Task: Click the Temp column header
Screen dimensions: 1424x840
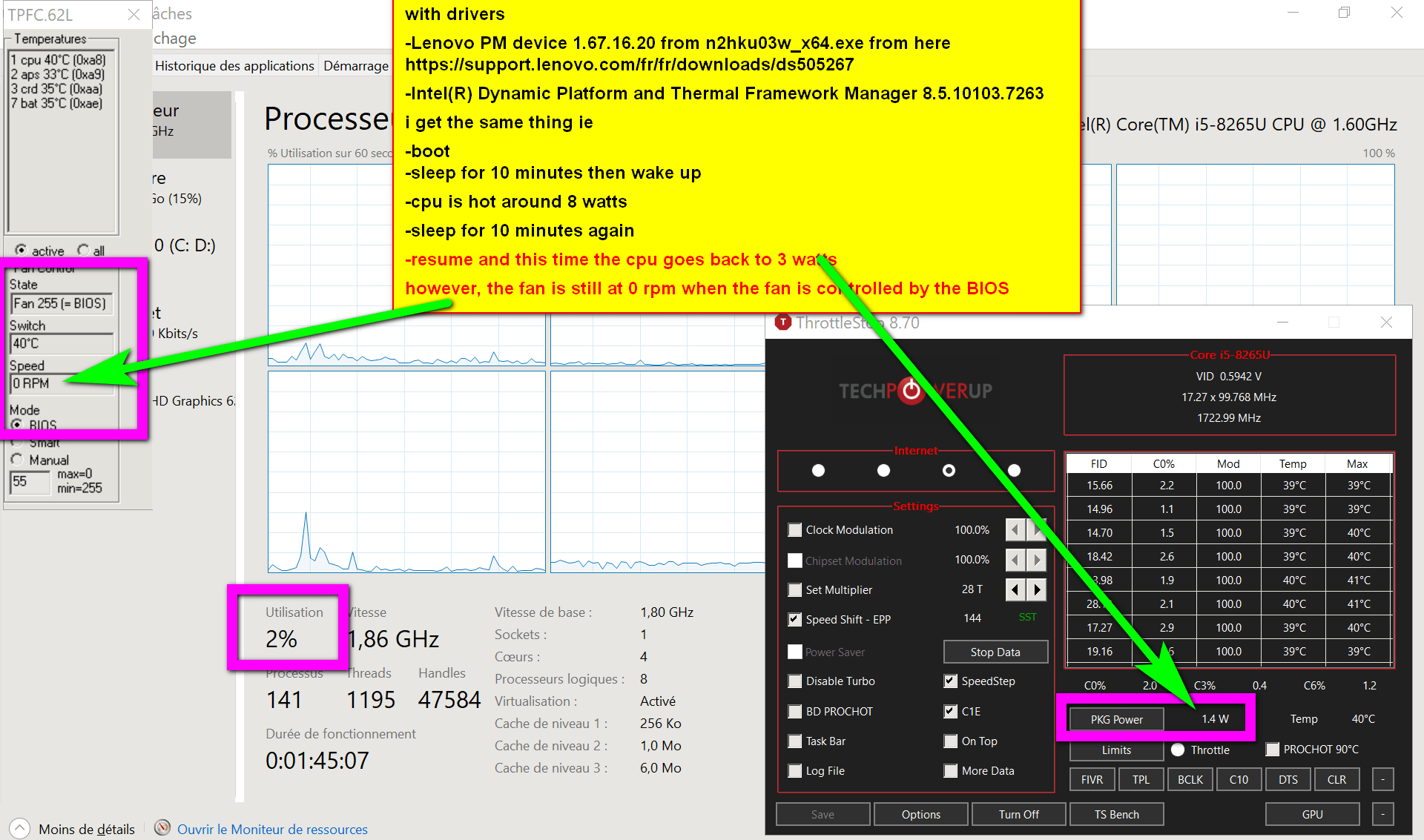Action: (x=1293, y=463)
